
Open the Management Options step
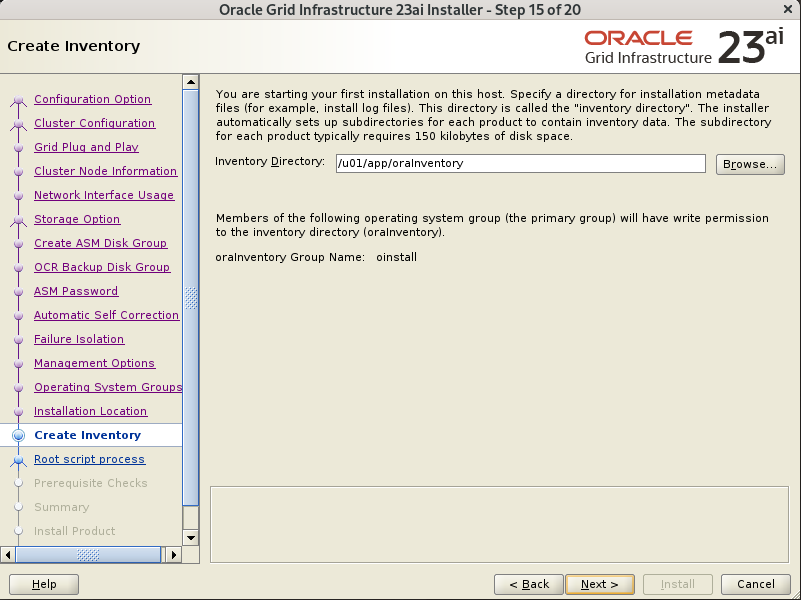(95, 363)
